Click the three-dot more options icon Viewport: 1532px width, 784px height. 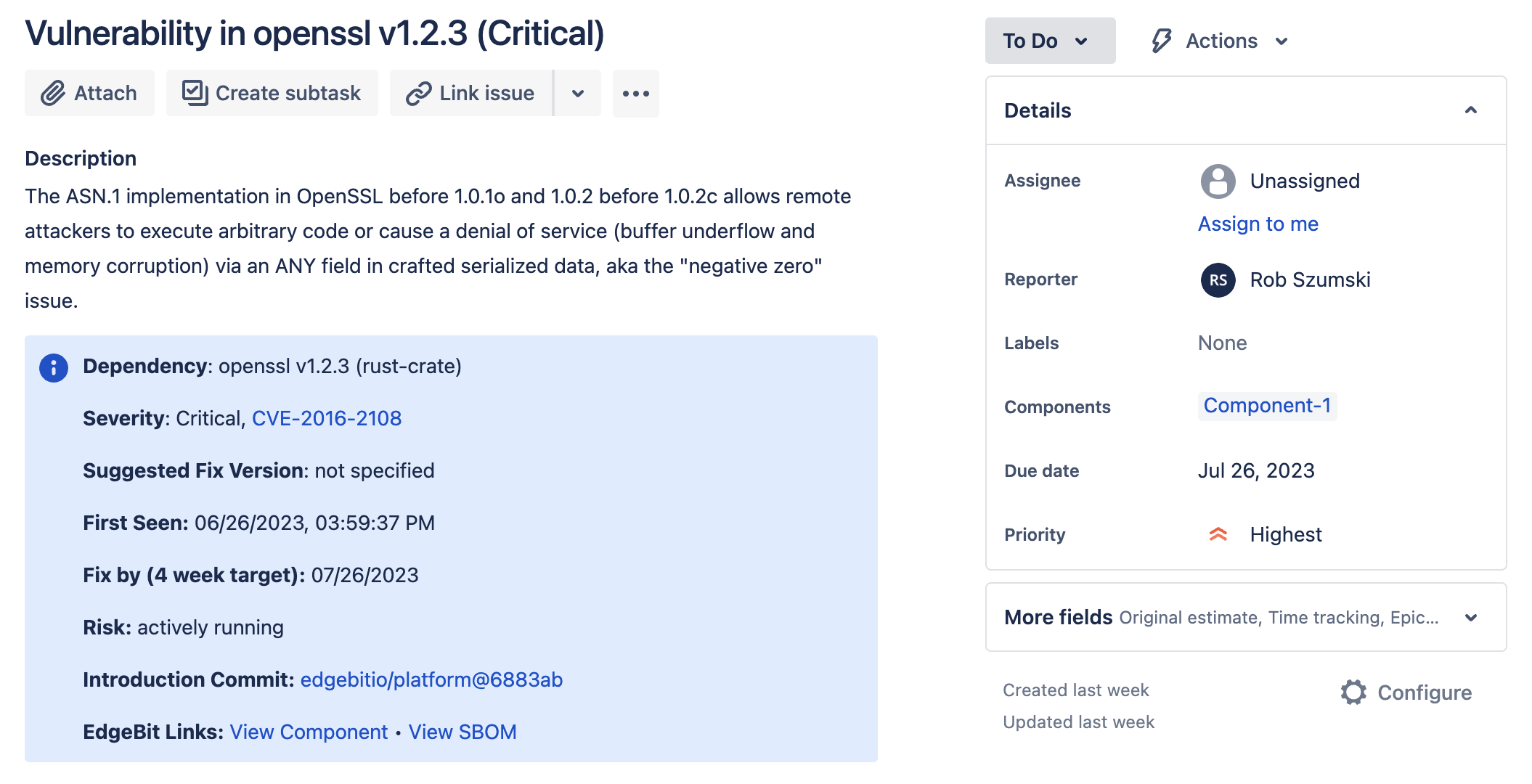(635, 93)
